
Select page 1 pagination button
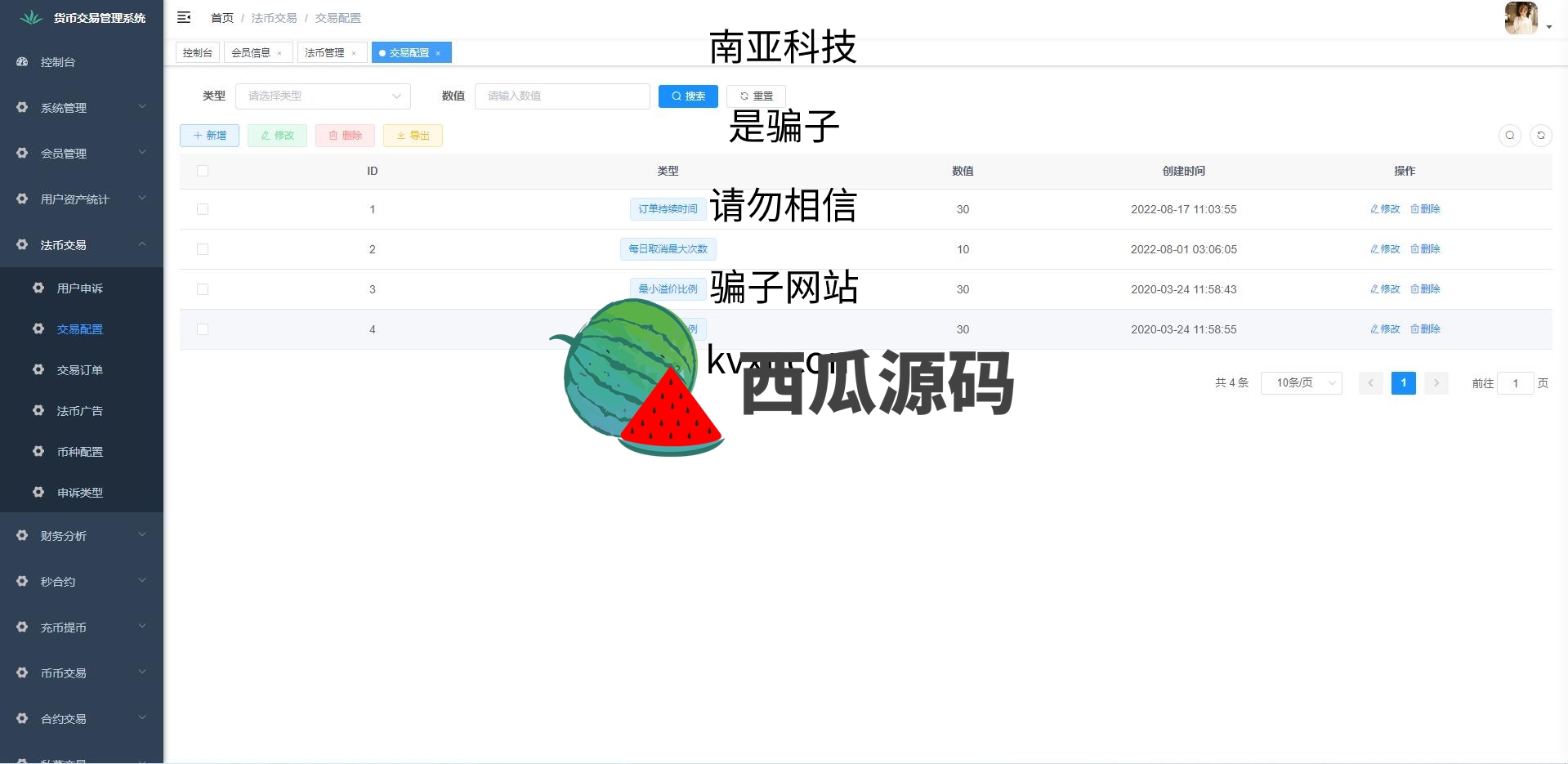1403,382
